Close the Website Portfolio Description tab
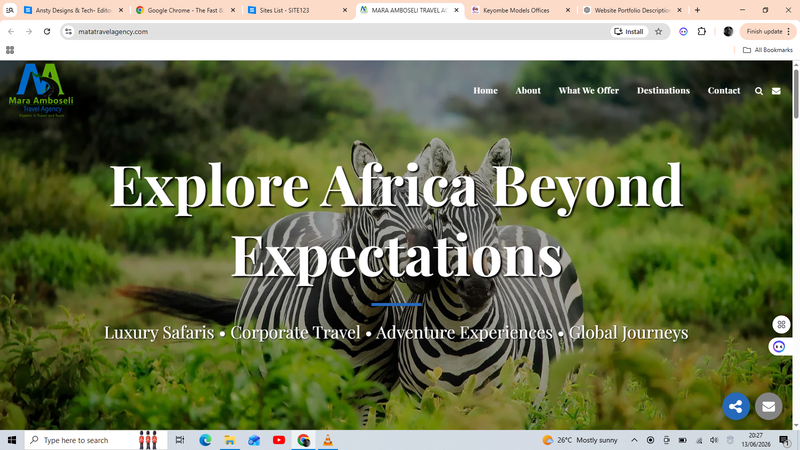This screenshot has height=450, width=800. [679, 10]
